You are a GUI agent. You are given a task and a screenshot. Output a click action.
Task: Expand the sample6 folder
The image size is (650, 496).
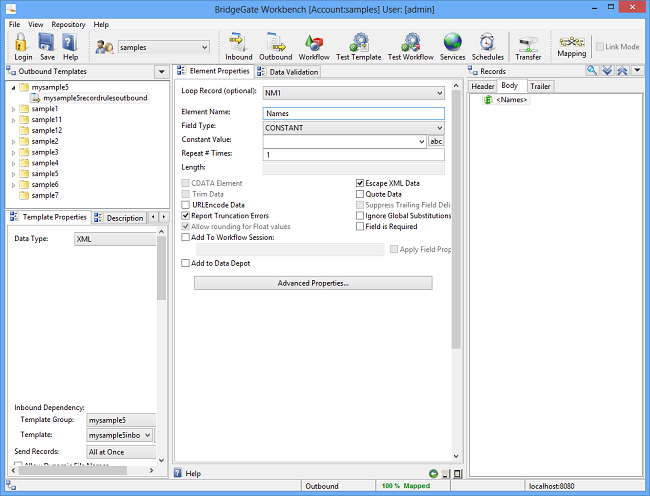click(x=13, y=185)
